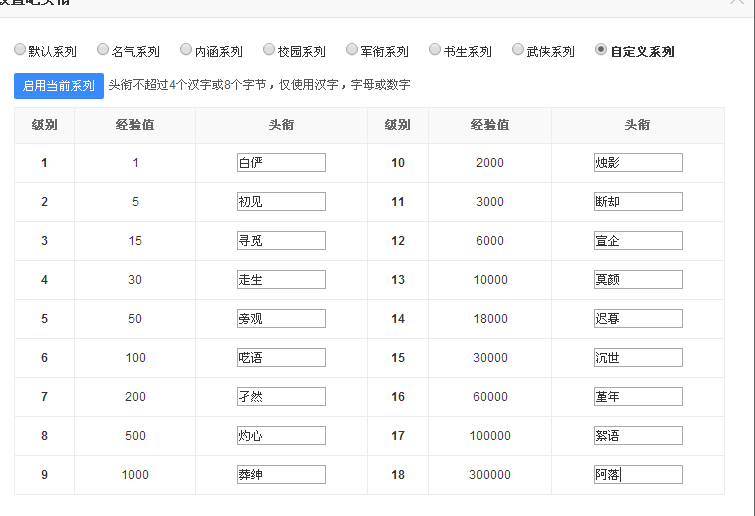The image size is (755, 516).
Task: Click the experience value 2000
Action: [490, 163]
